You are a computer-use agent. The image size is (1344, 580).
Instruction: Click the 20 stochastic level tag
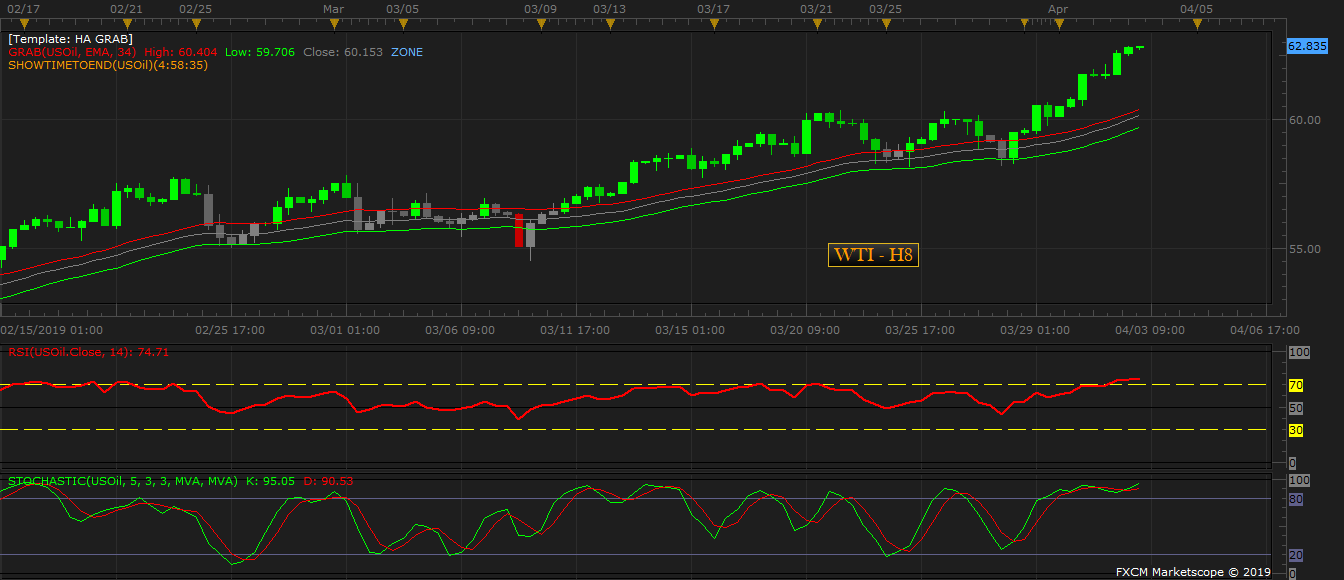(x=1295, y=555)
